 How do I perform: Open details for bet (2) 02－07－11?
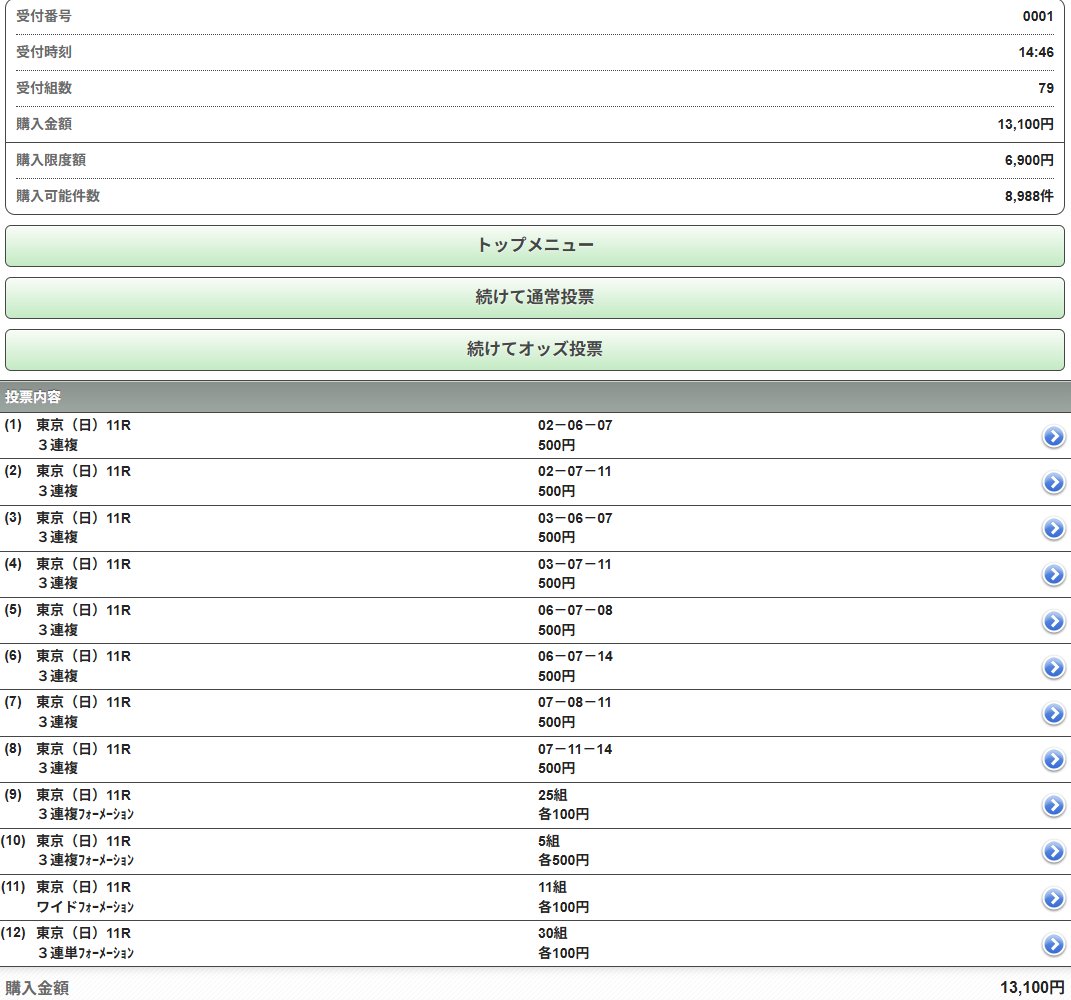pyautogui.click(x=1052, y=482)
